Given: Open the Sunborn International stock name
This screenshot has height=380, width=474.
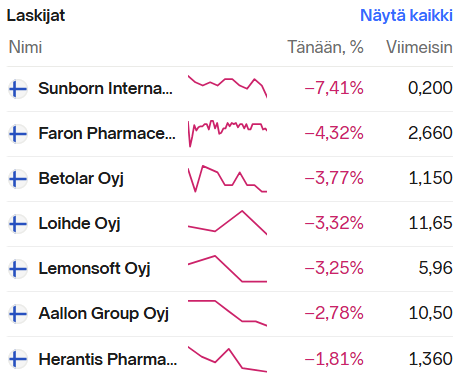Looking at the screenshot, I should [105, 89].
